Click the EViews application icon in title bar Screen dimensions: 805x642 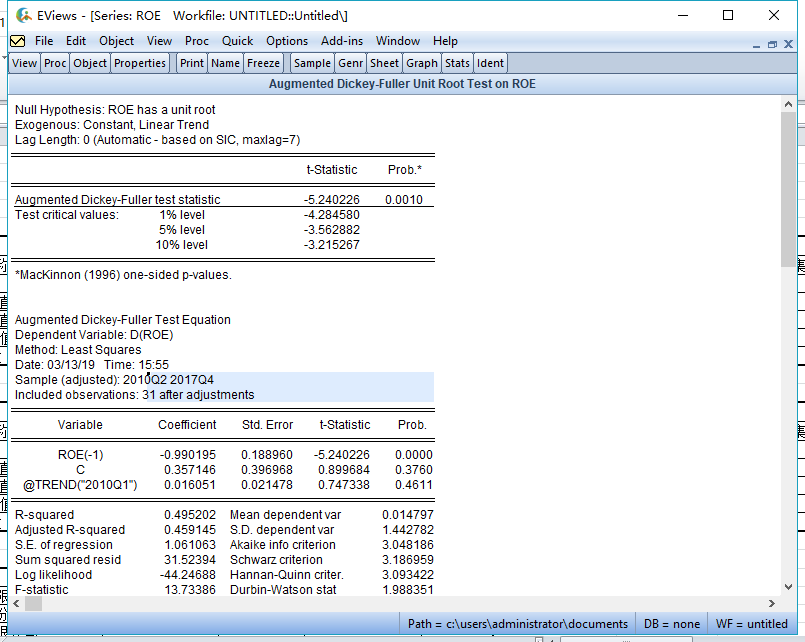pyautogui.click(x=23, y=16)
